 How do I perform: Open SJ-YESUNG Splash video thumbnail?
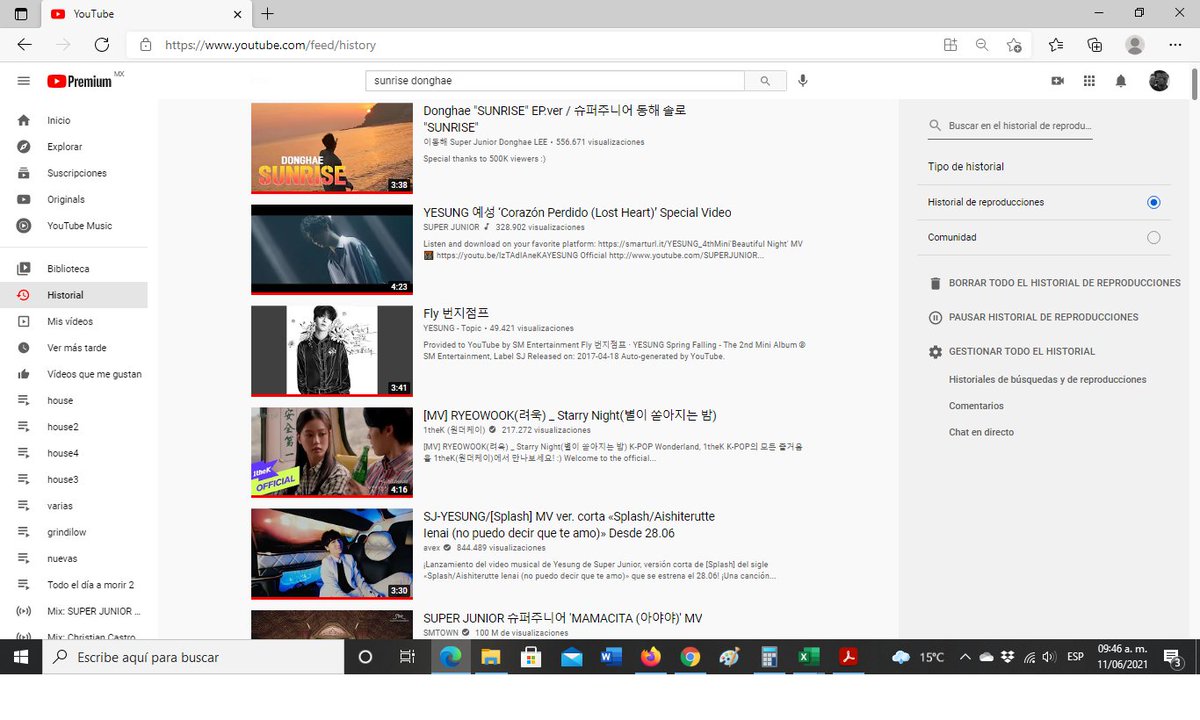point(332,554)
